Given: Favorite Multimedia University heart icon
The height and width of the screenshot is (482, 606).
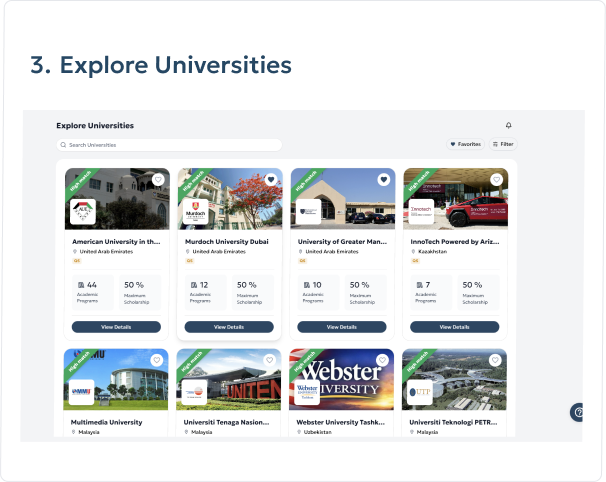Looking at the screenshot, I should tap(157, 360).
